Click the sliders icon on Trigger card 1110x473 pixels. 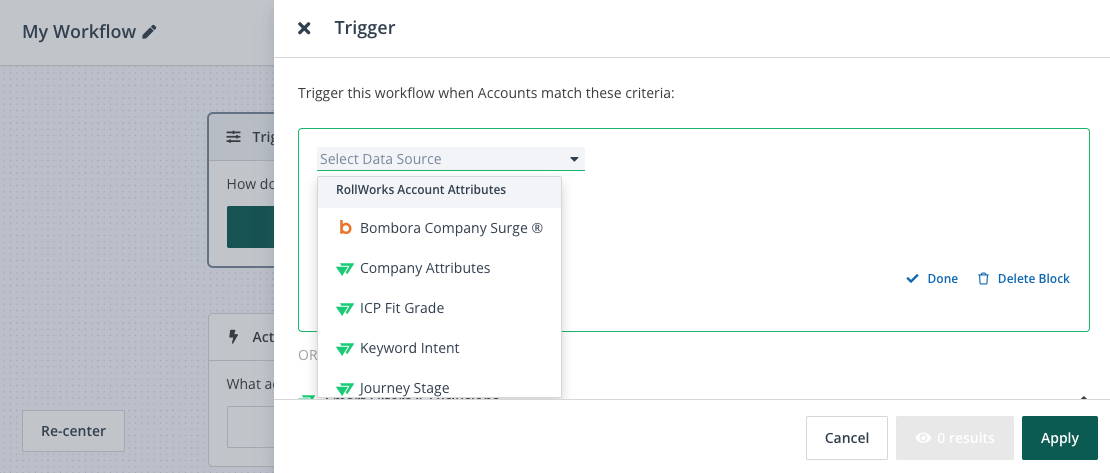point(234,137)
